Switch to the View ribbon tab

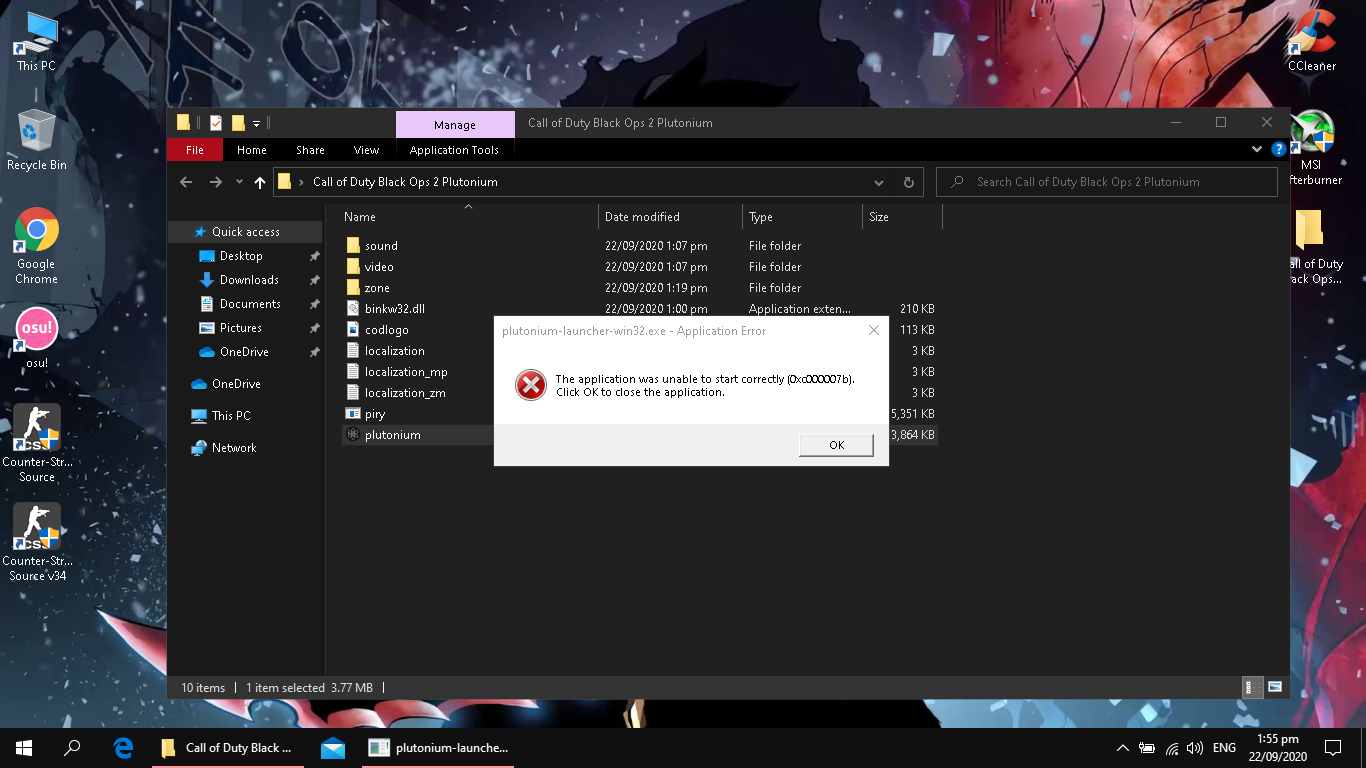(366, 150)
